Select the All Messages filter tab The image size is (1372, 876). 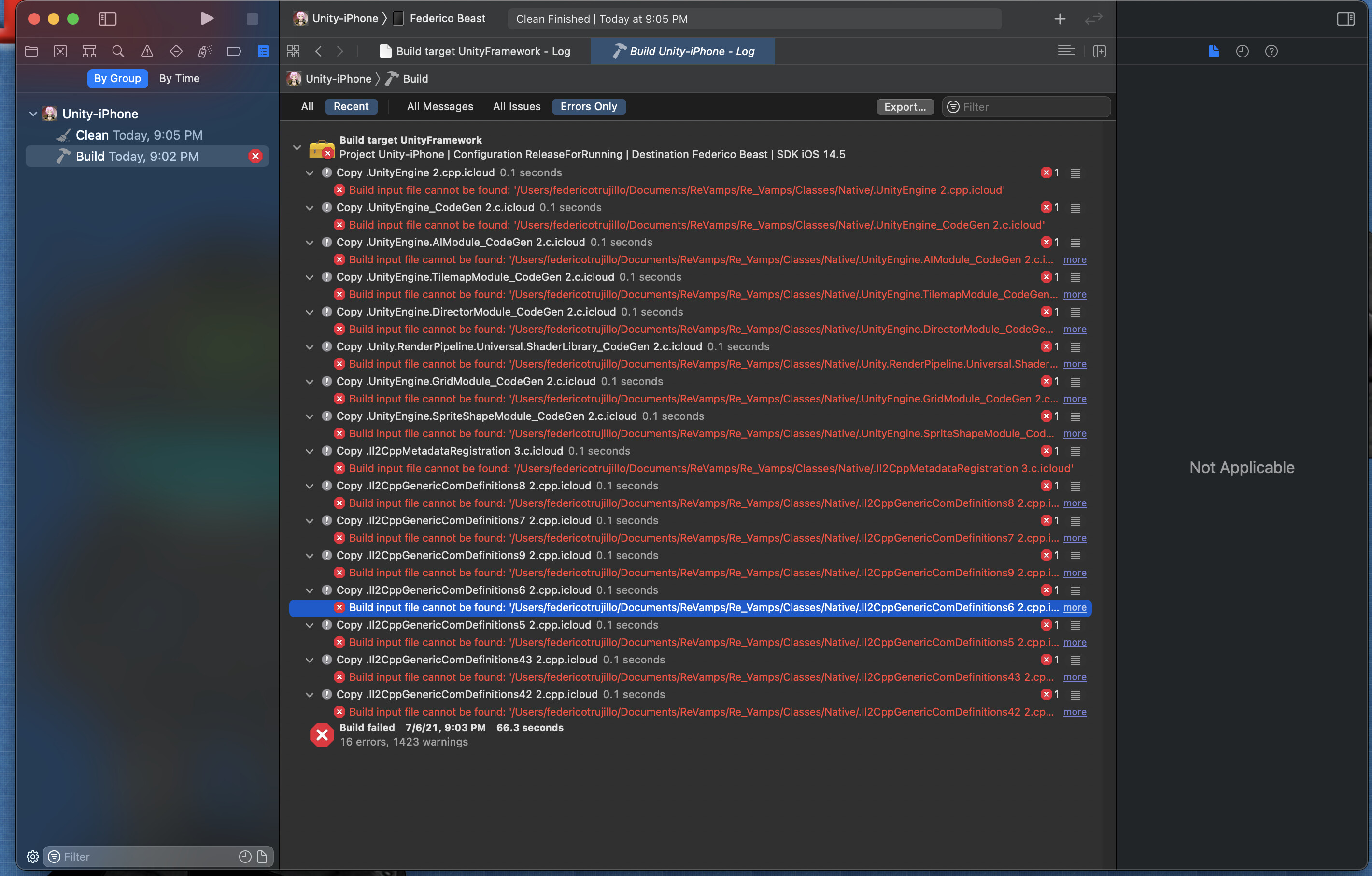coord(439,107)
